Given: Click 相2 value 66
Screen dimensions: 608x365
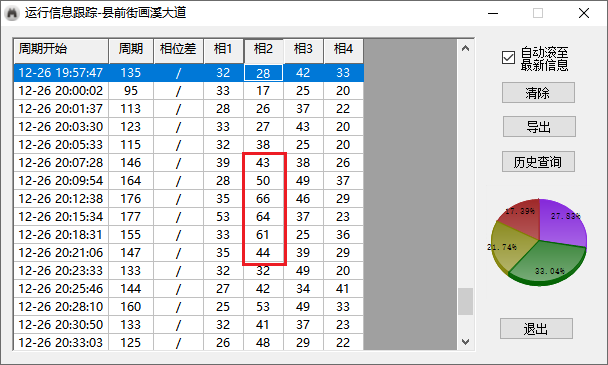Looking at the screenshot, I should point(263,199).
